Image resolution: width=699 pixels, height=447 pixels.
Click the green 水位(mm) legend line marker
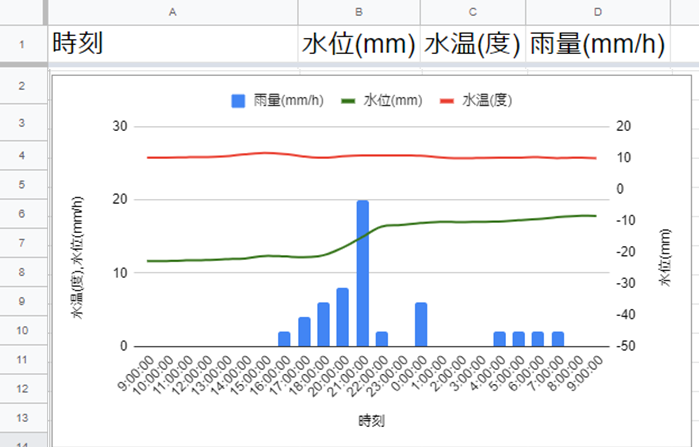click(x=348, y=101)
